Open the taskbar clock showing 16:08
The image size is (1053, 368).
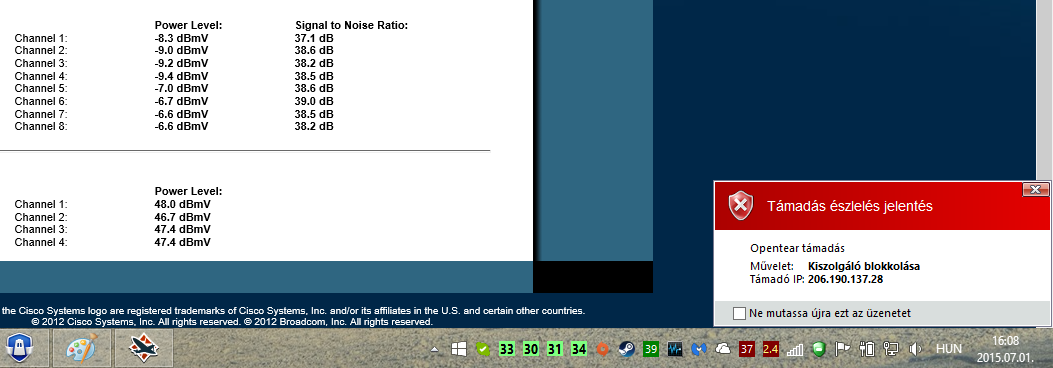point(1006,349)
